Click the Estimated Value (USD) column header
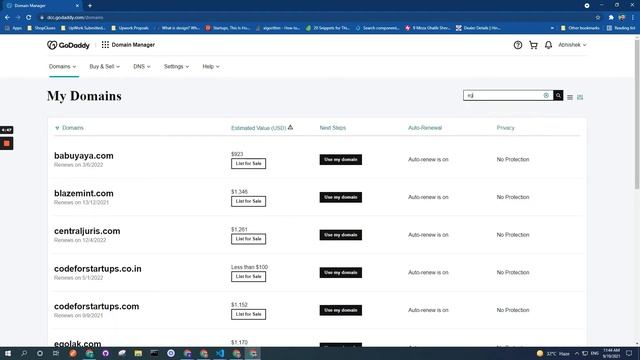This screenshot has width=640, height=360. [258, 128]
